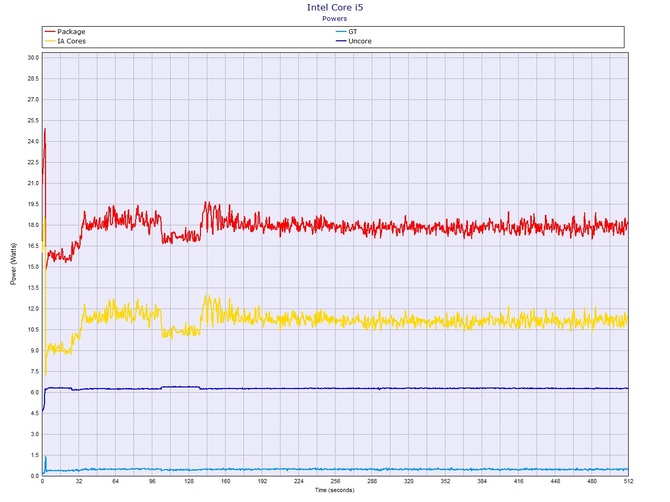Viewport: 670px width, 502px height.
Task: Click the yellow IA Cores legend swatch
Action: coord(50,41)
